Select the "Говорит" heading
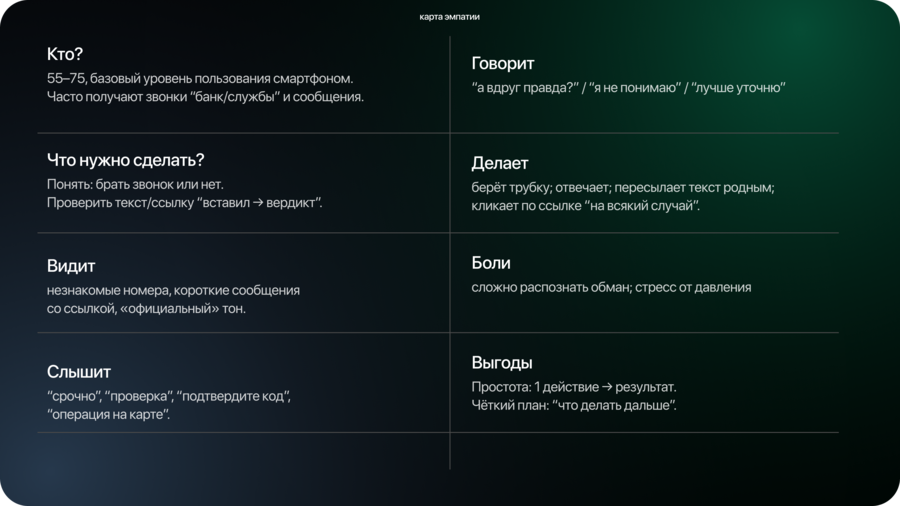This screenshot has width=900, height=506. point(503,64)
